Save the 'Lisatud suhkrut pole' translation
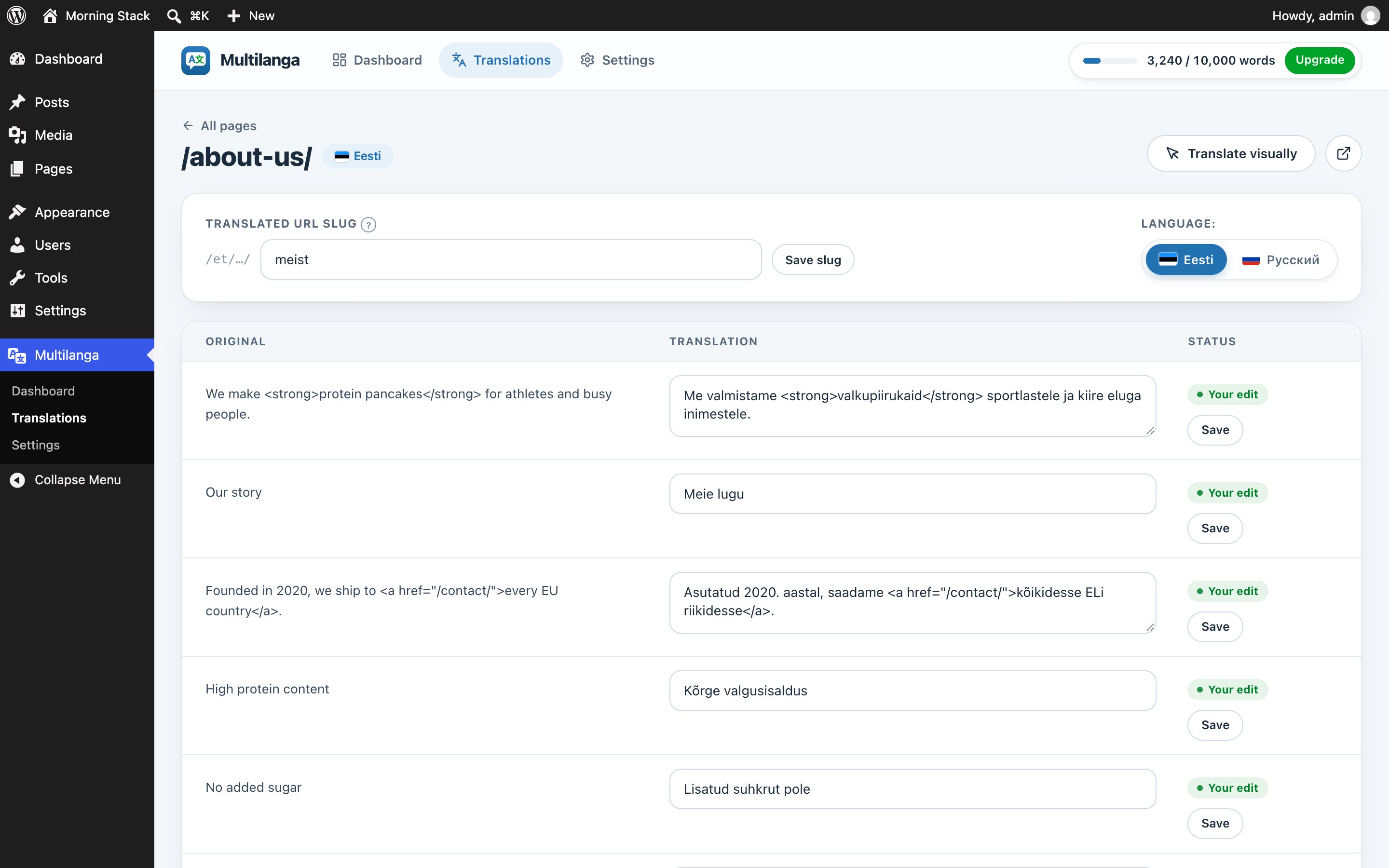1389x868 pixels. point(1215,823)
